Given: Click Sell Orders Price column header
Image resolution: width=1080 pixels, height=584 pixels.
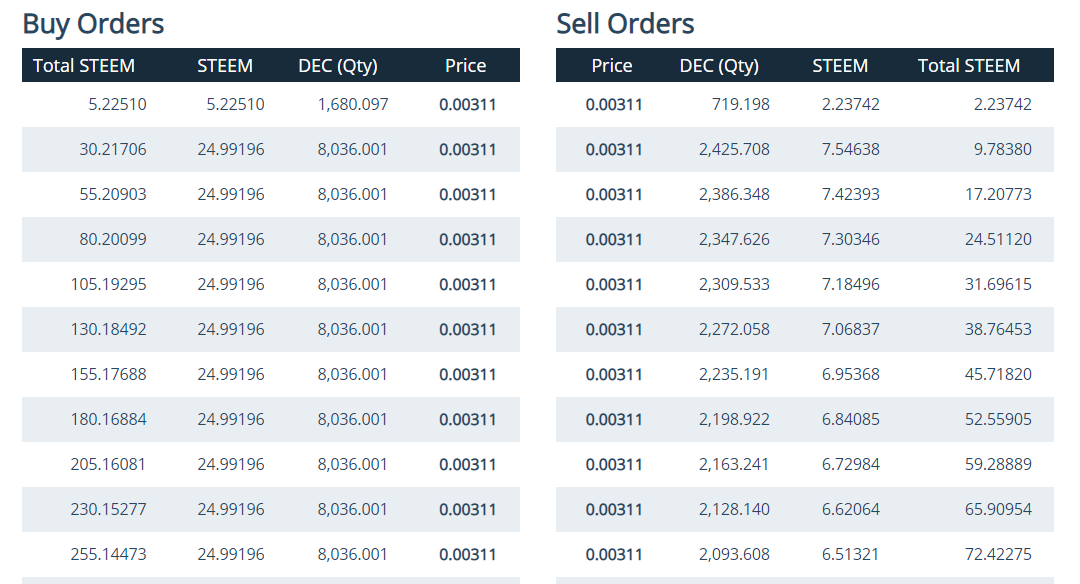Looking at the screenshot, I should coord(612,65).
